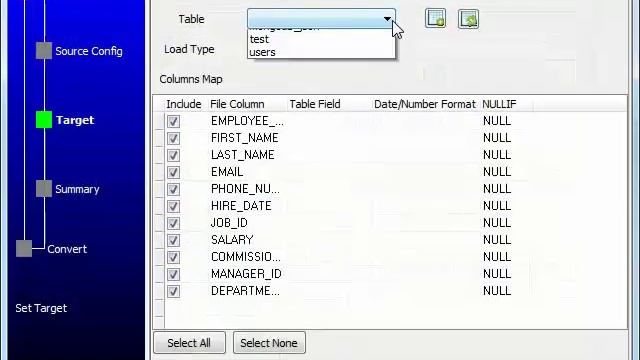Go to the Target step
Screen dimensions: 640x360
tap(75, 120)
